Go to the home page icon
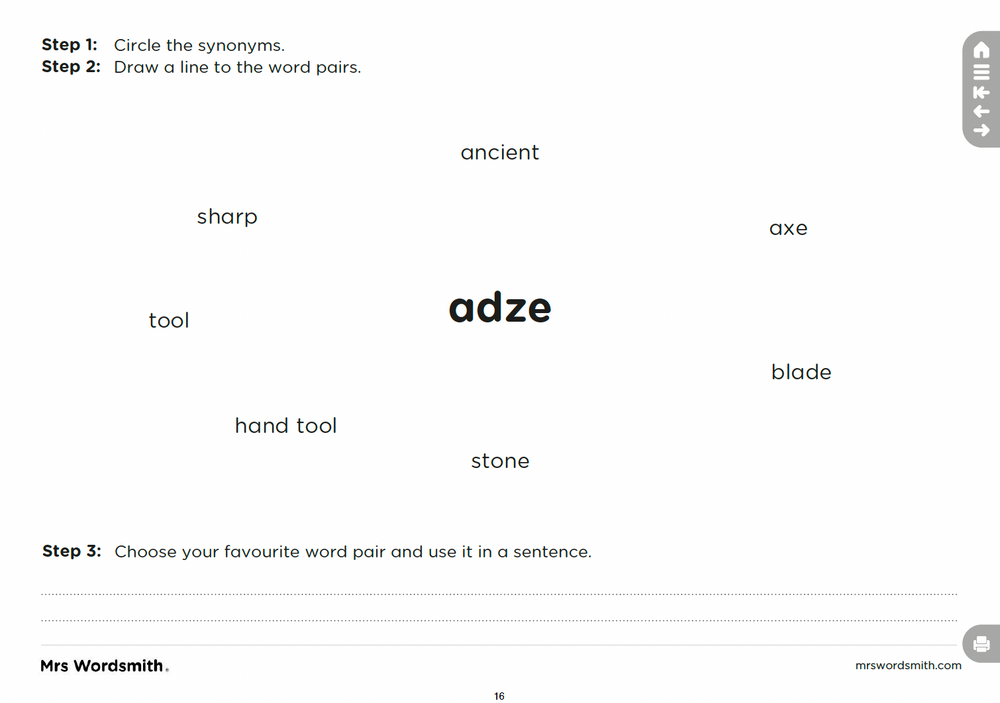The image size is (1000, 703). pos(982,50)
